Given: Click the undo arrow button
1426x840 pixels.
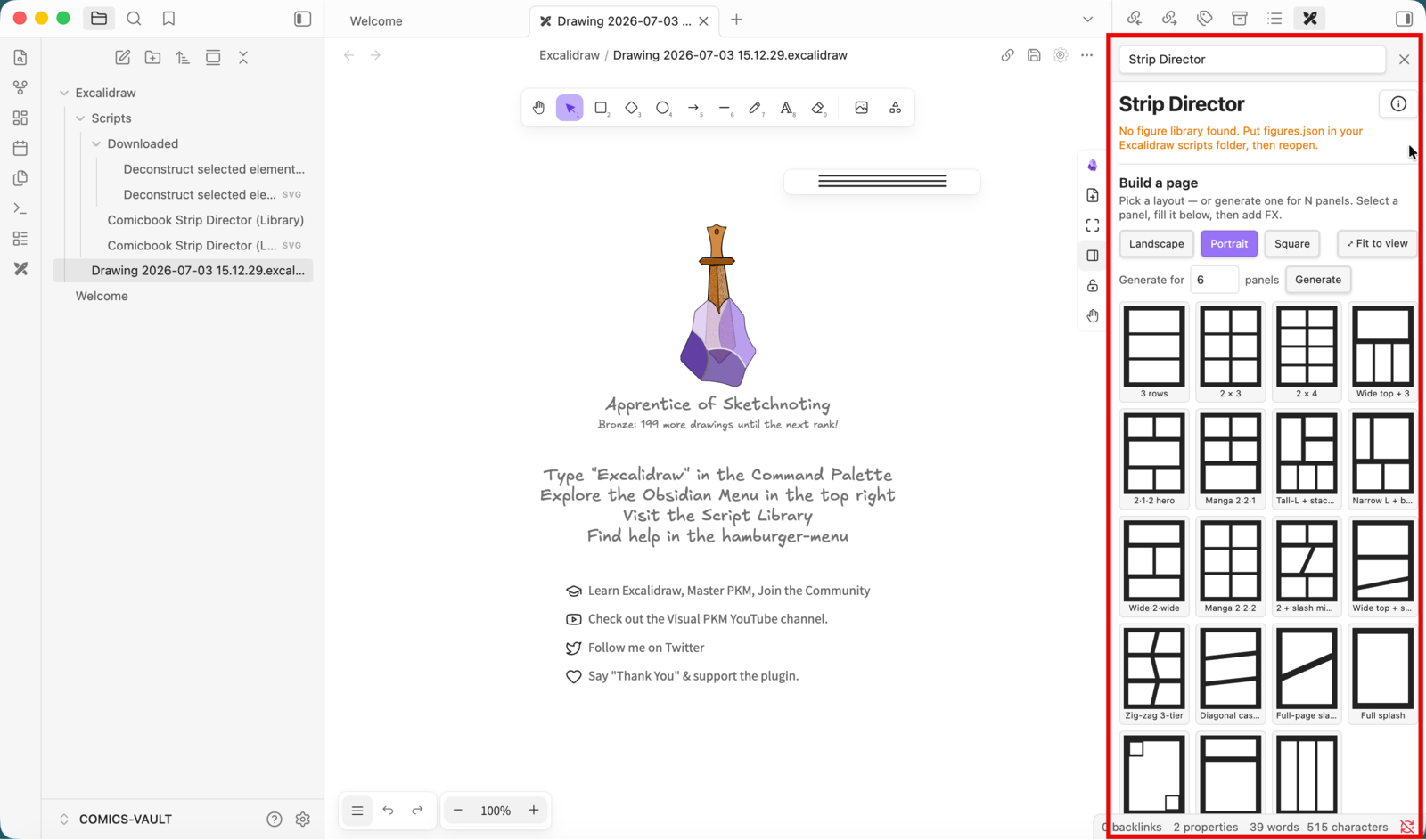Looking at the screenshot, I should 388,811.
